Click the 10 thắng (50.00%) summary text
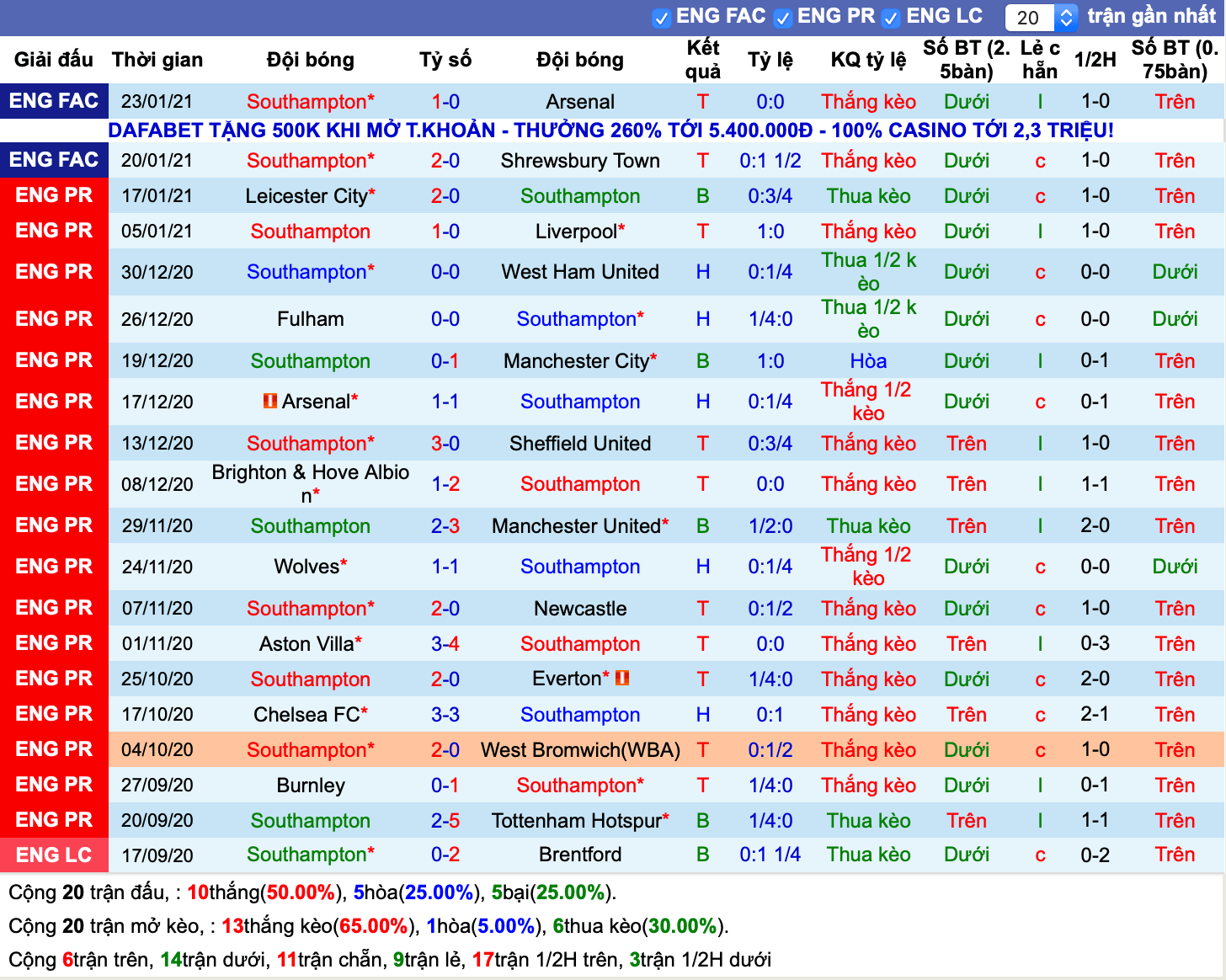This screenshot has width=1226, height=980. 265,892
